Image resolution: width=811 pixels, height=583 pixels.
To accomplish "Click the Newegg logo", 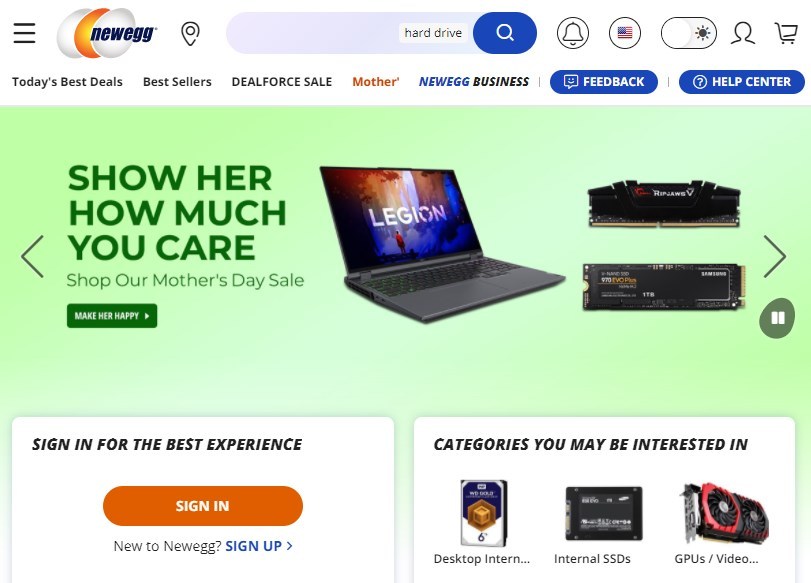I will [107, 33].
